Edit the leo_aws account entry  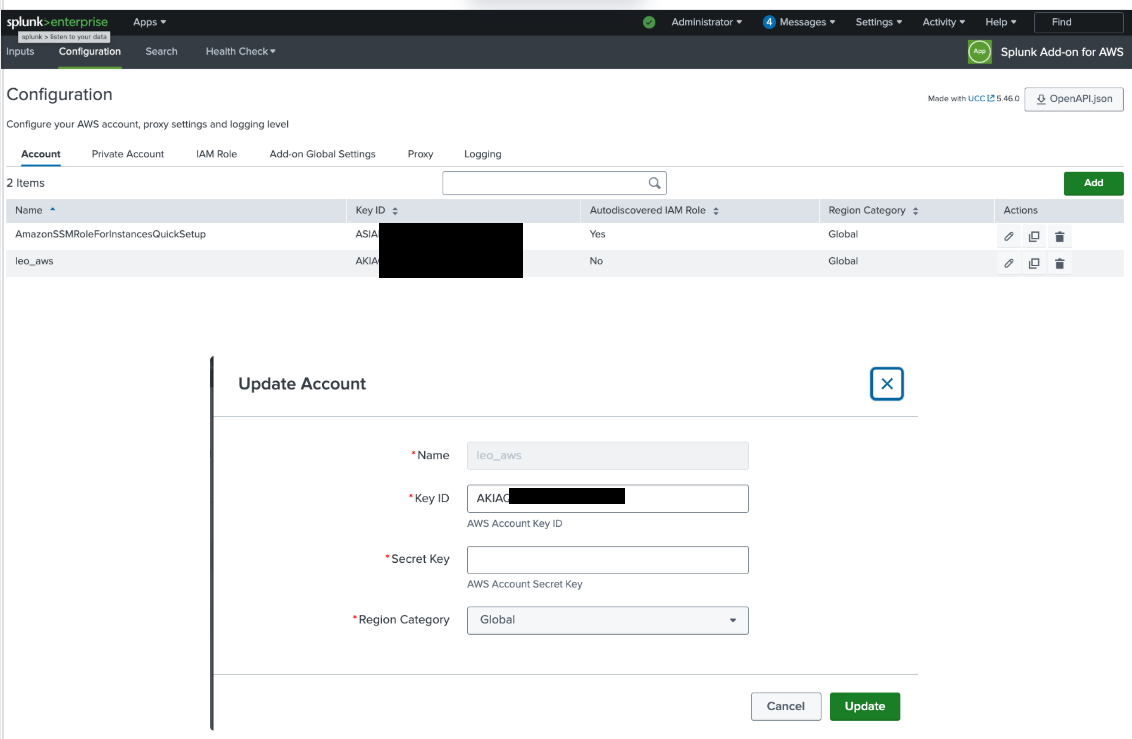pyautogui.click(x=1009, y=263)
